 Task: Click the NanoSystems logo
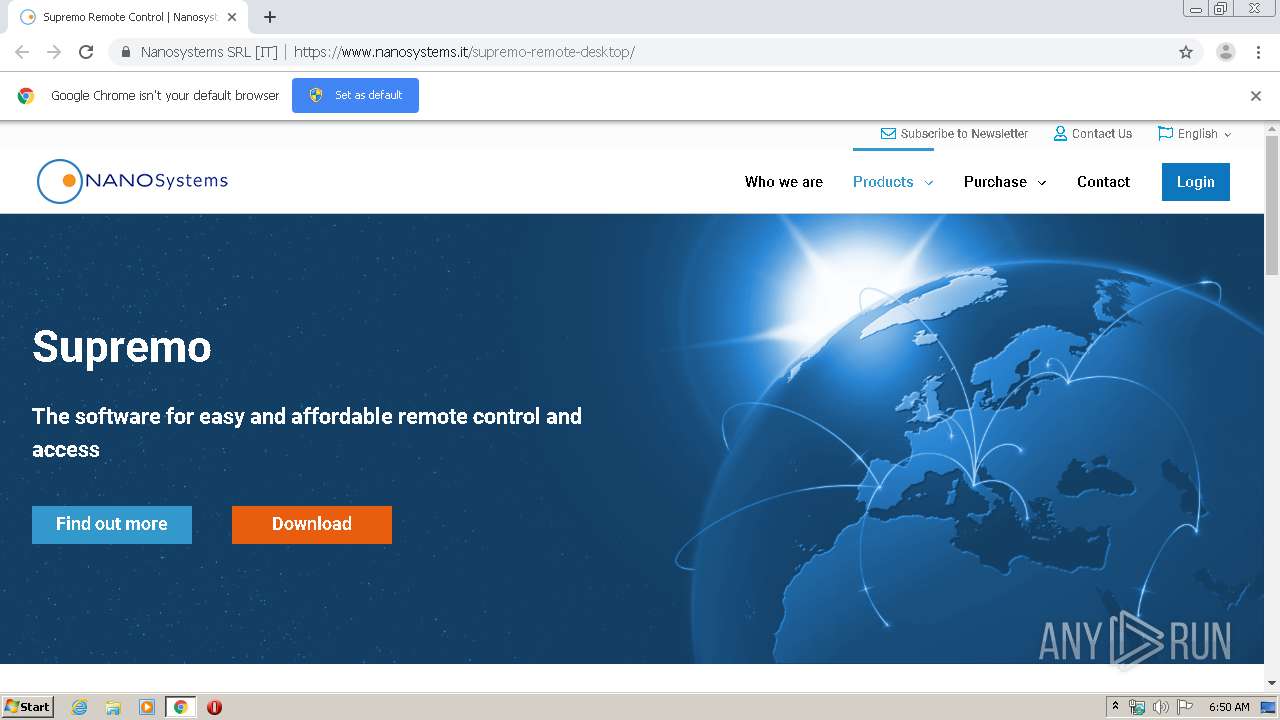(133, 181)
